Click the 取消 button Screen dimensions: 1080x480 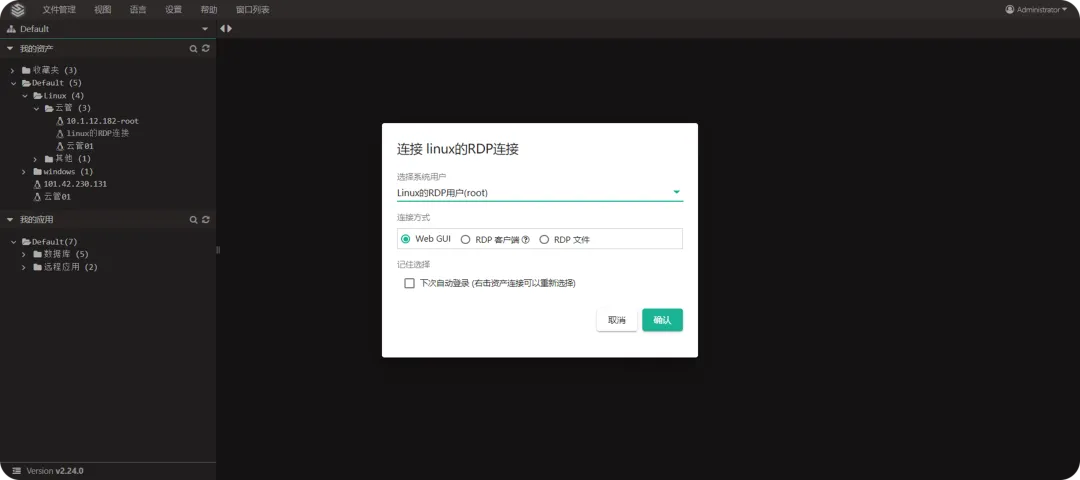pyautogui.click(x=616, y=320)
